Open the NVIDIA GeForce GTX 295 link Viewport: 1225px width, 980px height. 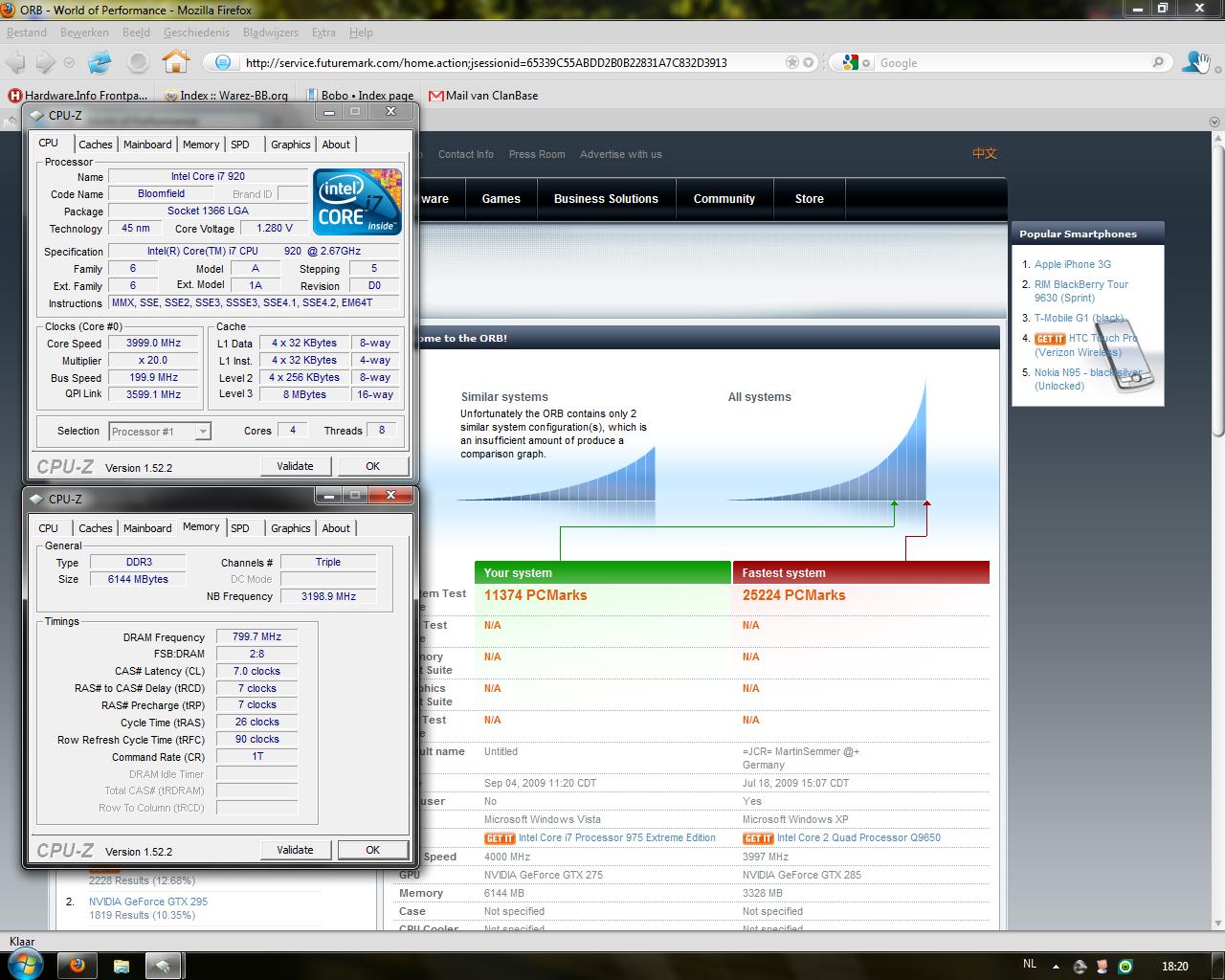tap(148, 902)
